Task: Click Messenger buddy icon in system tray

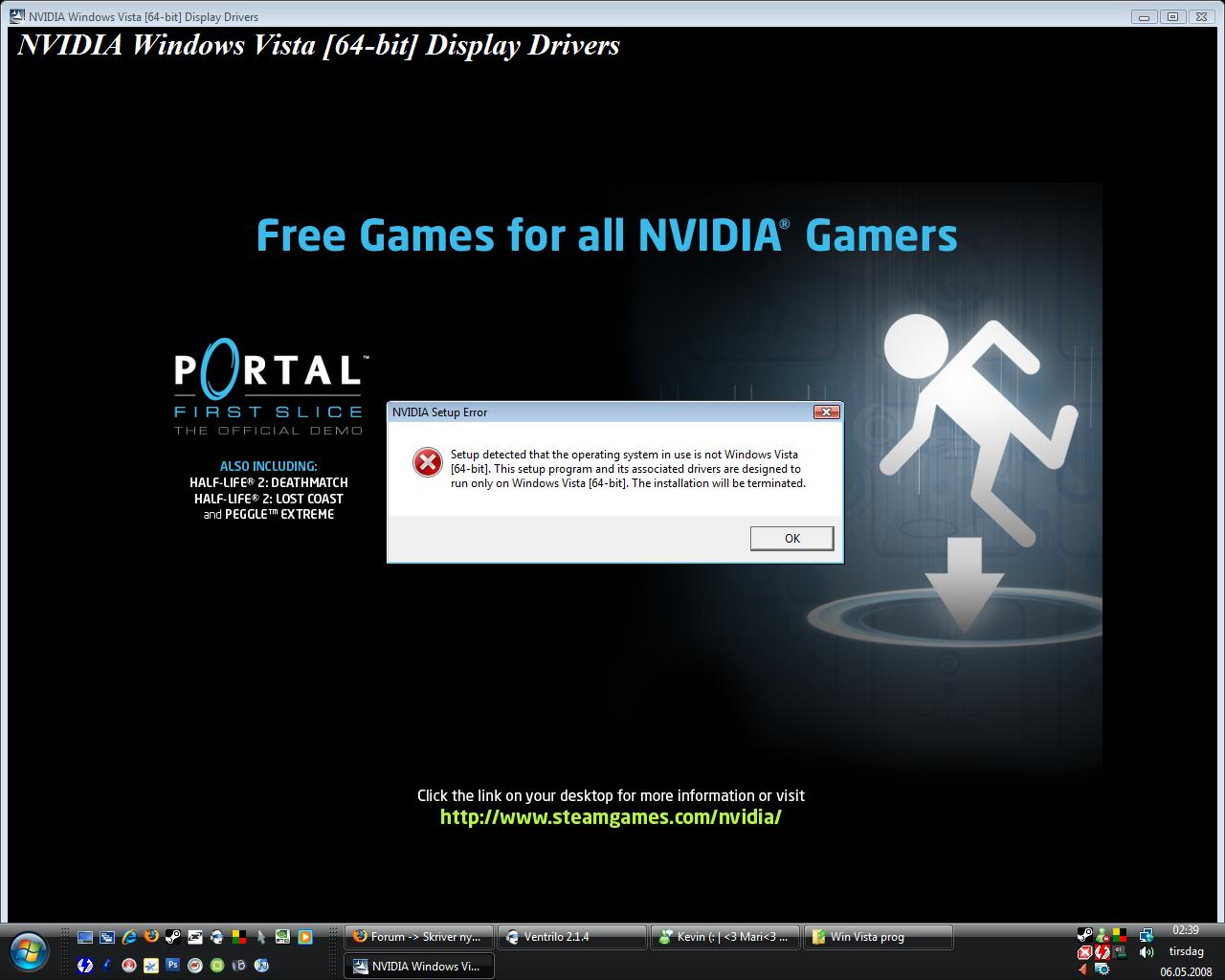Action: point(1102,935)
